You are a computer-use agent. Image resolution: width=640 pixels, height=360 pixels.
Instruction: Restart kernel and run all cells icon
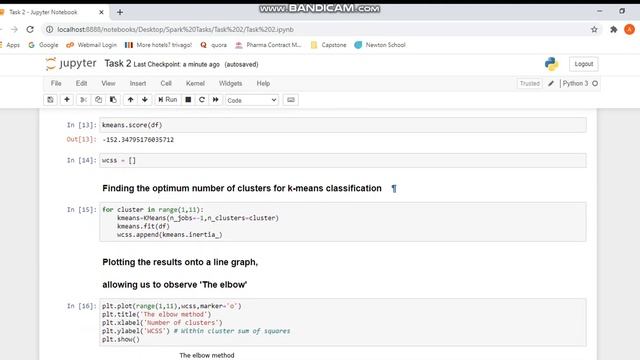tap(216, 100)
